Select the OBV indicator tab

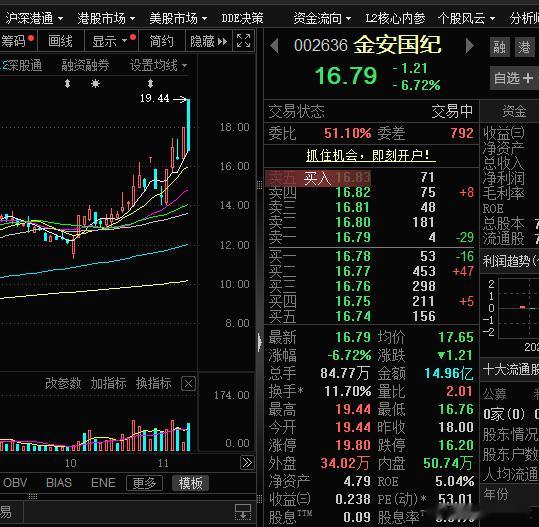(x=15, y=483)
